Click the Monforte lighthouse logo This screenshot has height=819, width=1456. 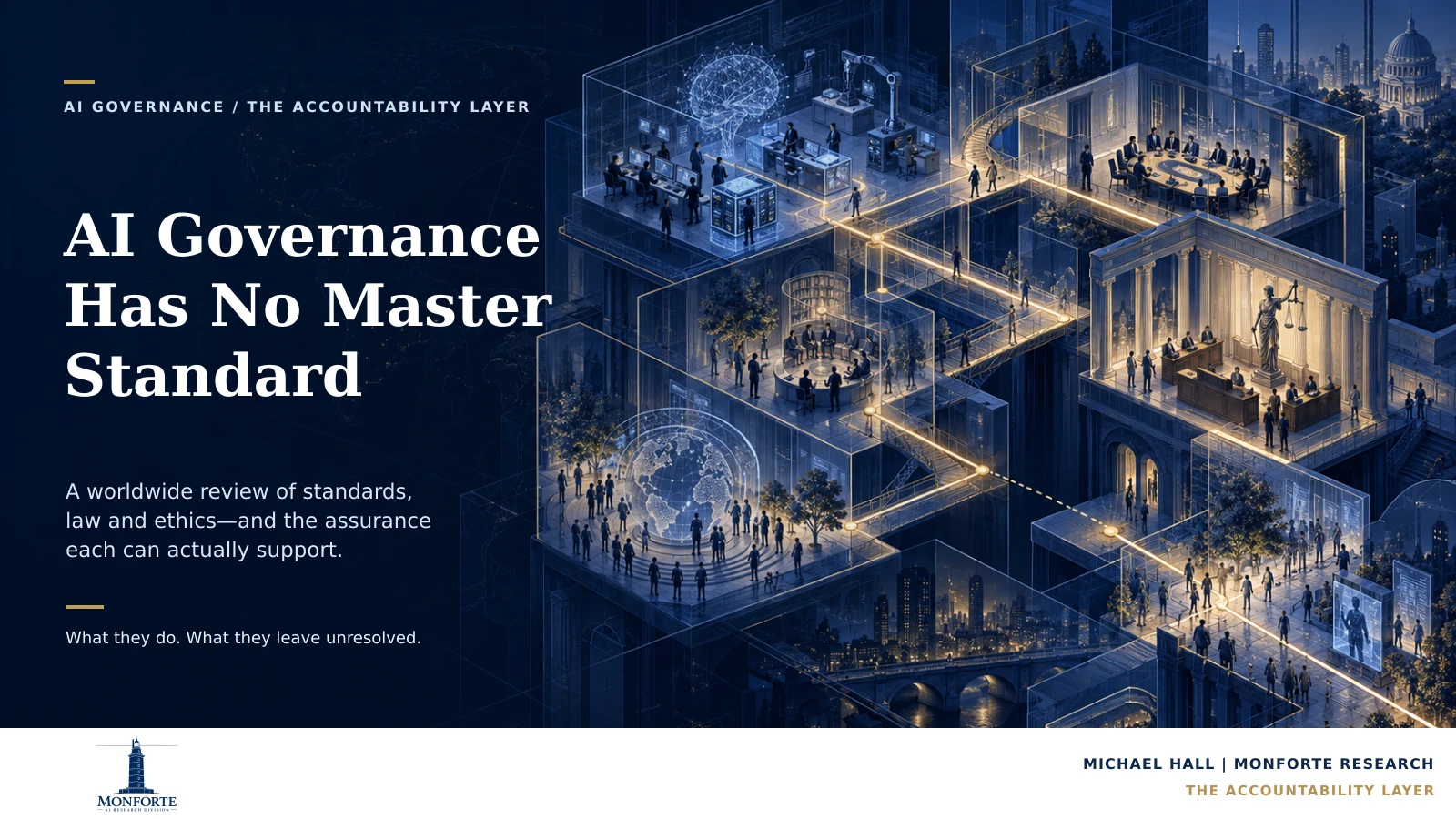pos(136,774)
